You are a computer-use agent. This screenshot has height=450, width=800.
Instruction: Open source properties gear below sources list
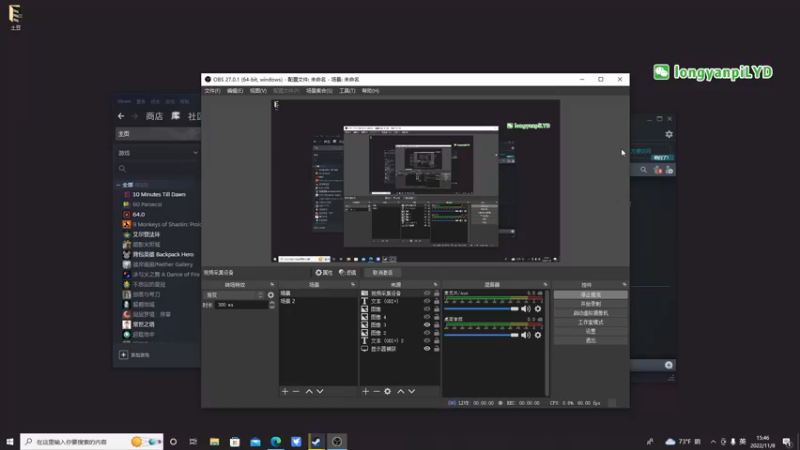tap(388, 391)
